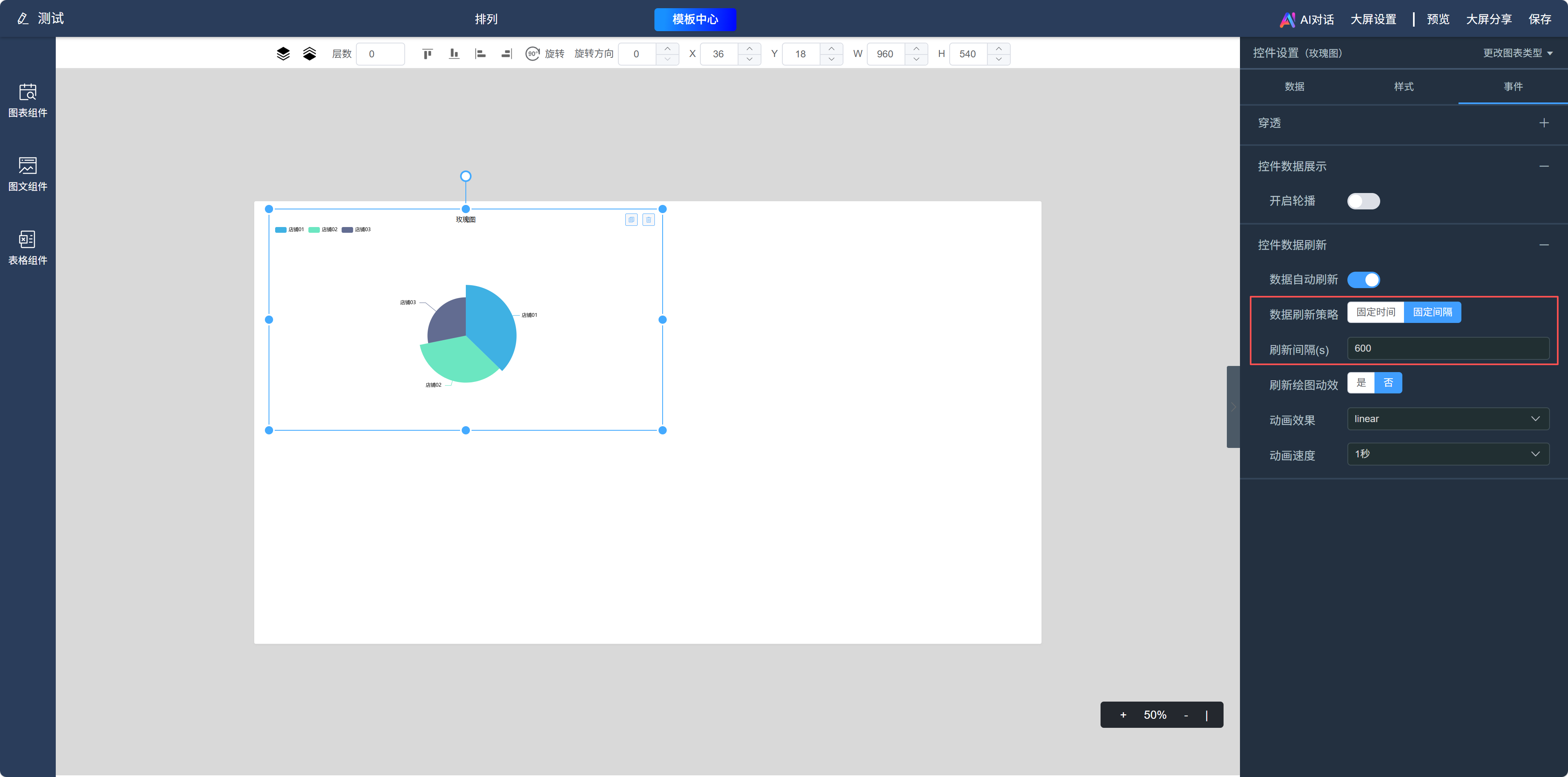The width and height of the screenshot is (1568, 777).
Task: Click the minus zoom-out icon
Action: (x=1186, y=715)
